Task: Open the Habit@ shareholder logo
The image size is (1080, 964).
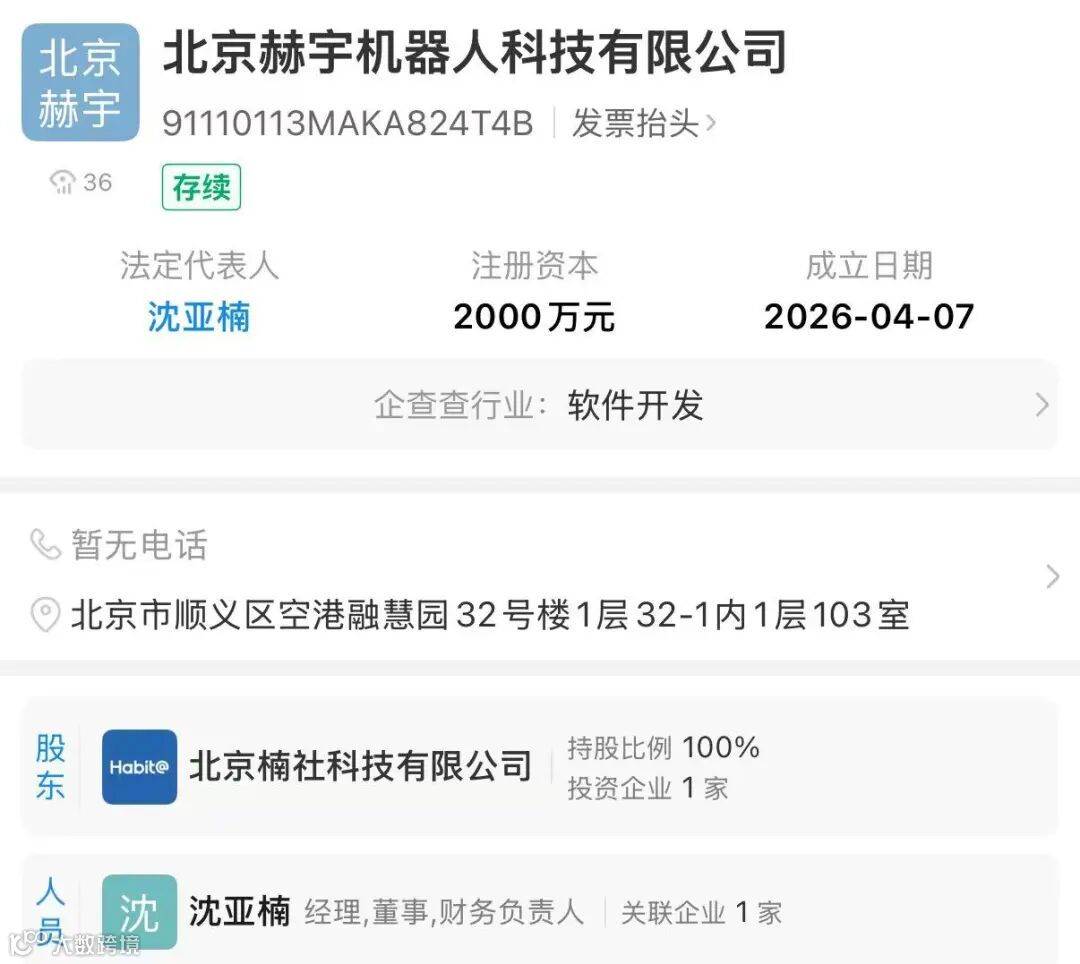Action: click(x=140, y=767)
